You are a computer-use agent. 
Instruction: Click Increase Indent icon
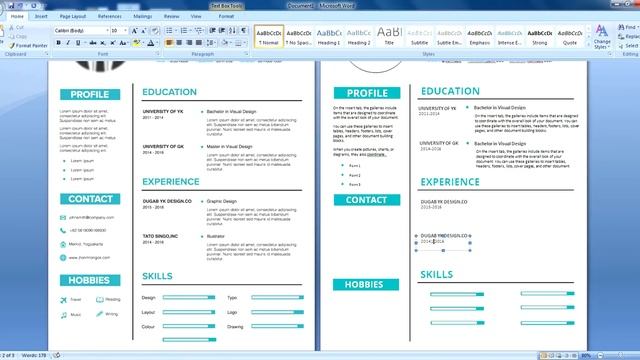pyautogui.click(x=222, y=31)
